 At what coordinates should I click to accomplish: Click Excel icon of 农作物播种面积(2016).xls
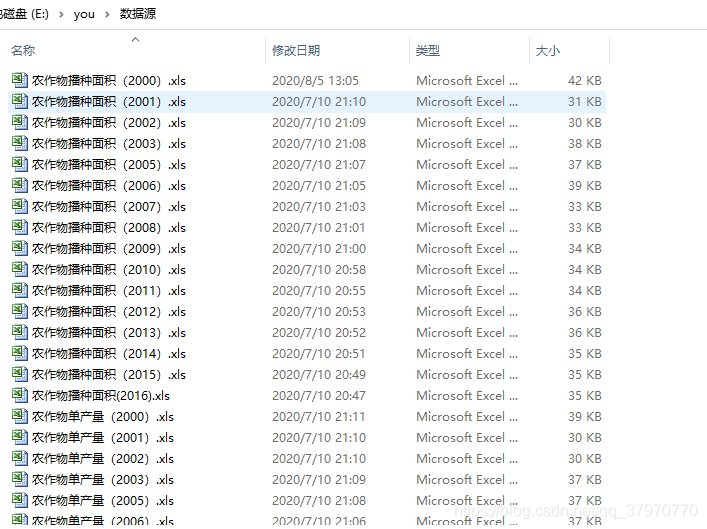click(19, 396)
